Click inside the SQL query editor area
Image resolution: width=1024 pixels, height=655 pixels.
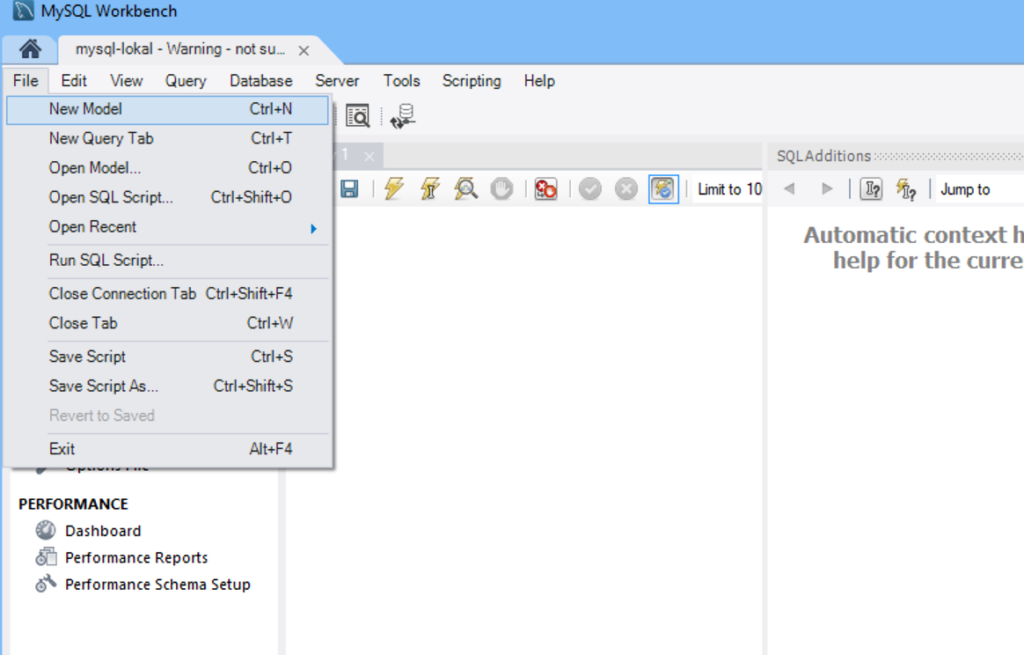(524, 431)
